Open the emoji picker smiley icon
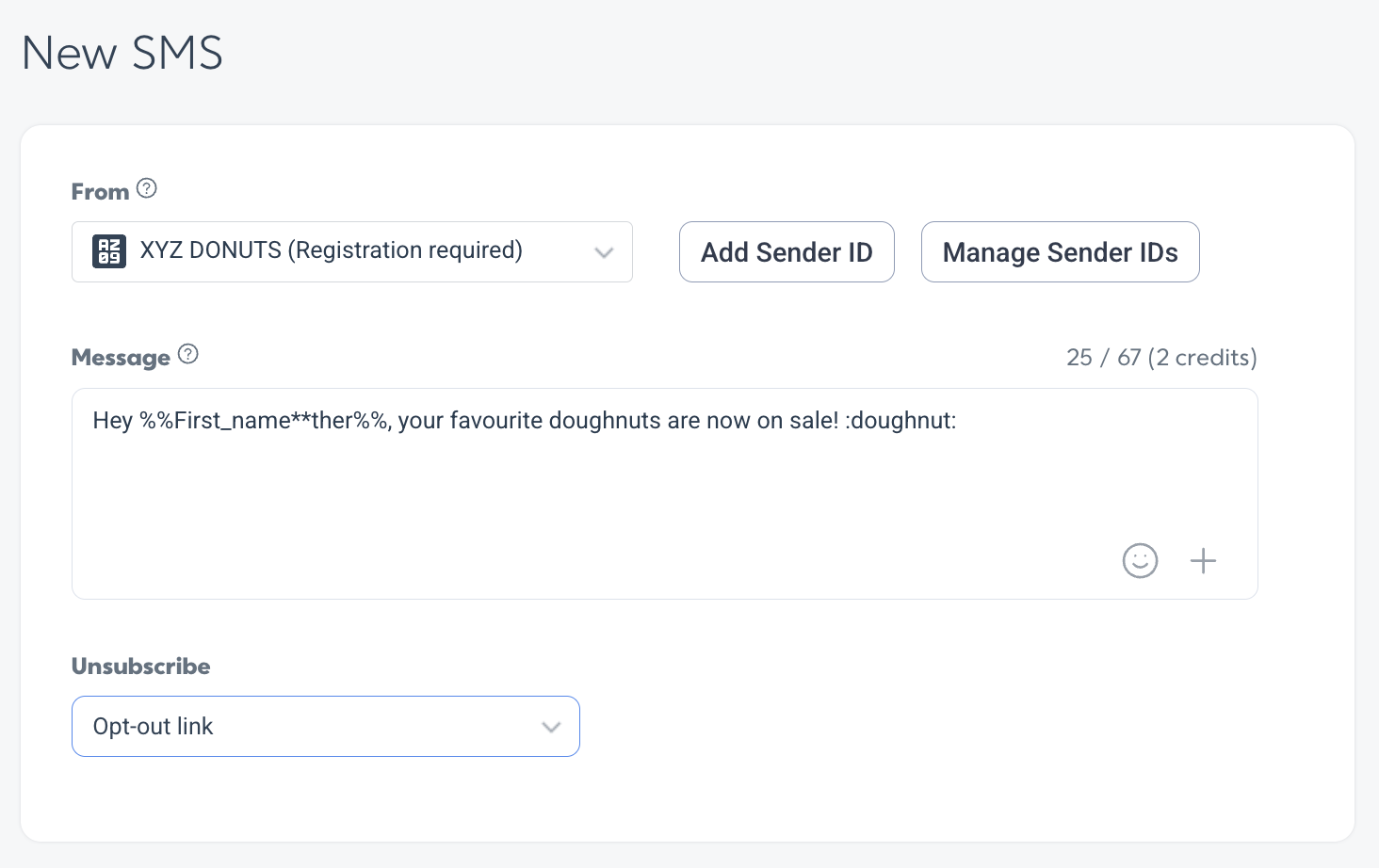 1140,561
